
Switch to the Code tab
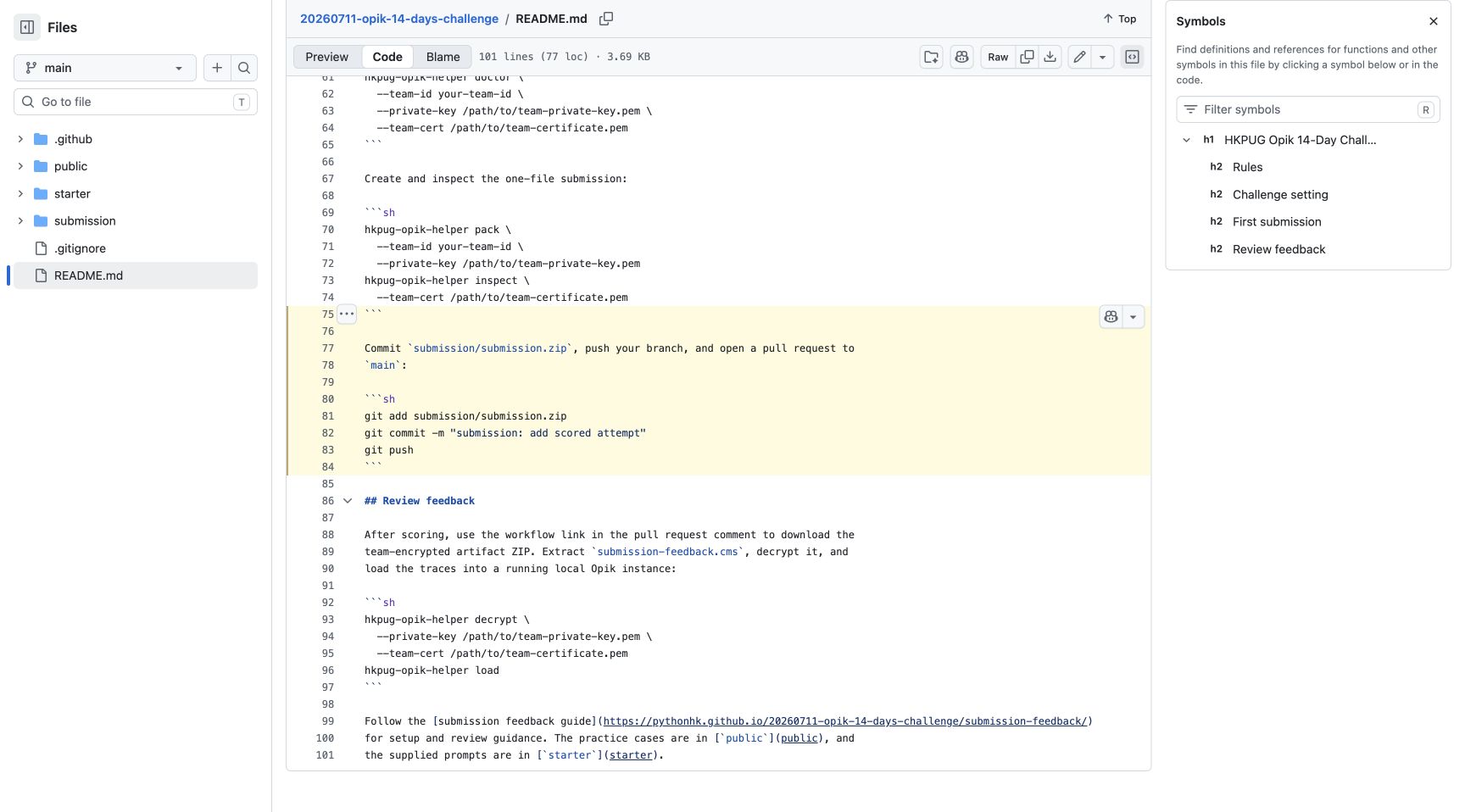(387, 57)
